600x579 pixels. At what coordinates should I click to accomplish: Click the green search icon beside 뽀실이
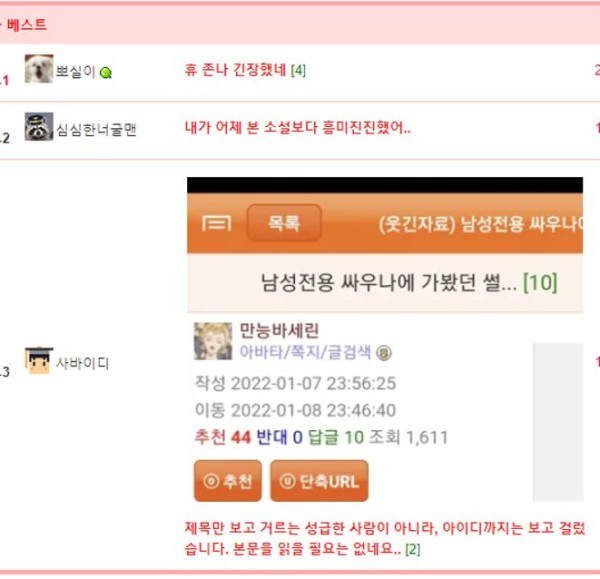coord(106,73)
